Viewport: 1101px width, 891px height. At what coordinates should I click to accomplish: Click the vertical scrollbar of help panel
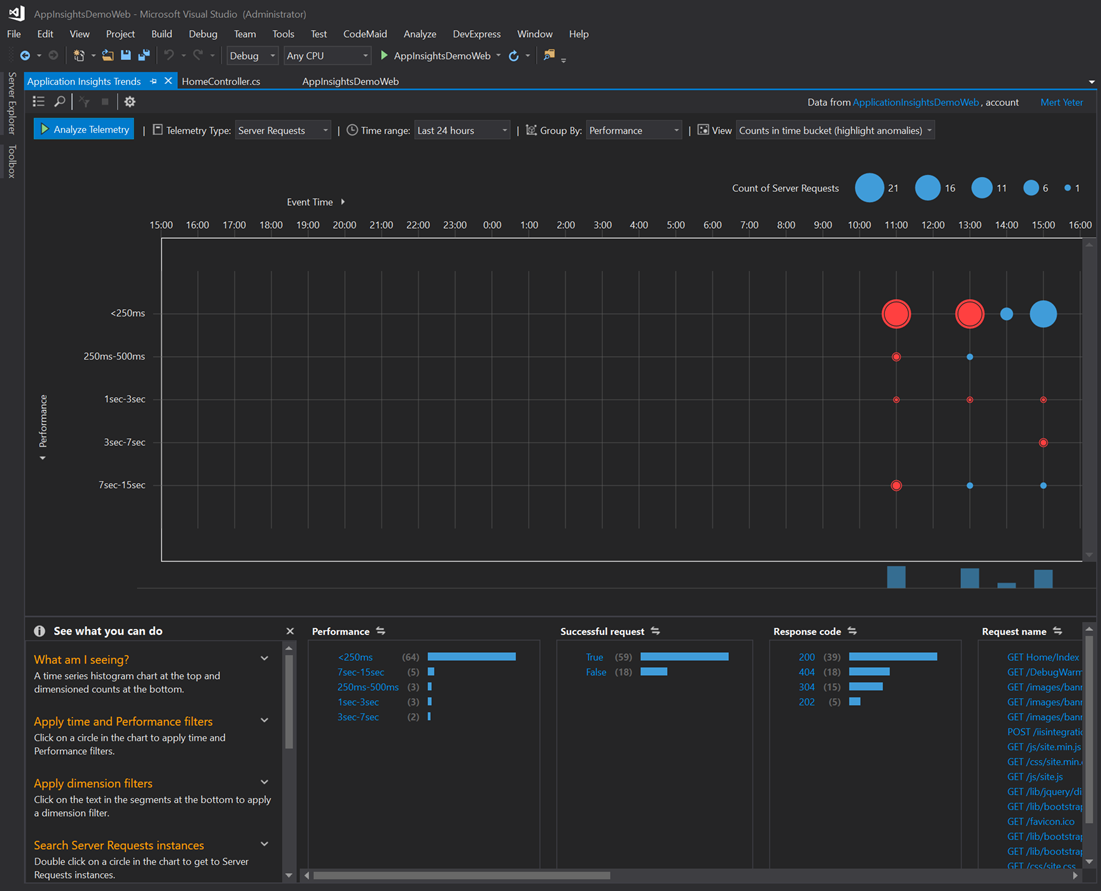point(289,701)
